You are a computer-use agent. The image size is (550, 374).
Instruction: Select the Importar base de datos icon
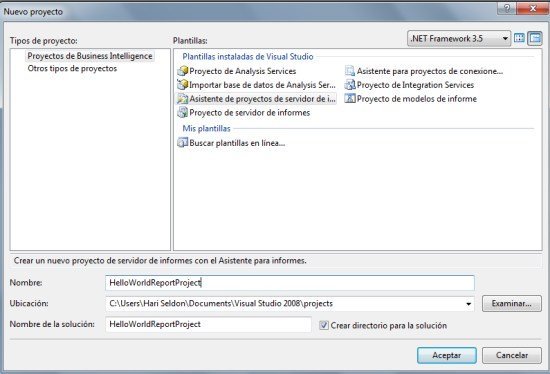pos(182,85)
